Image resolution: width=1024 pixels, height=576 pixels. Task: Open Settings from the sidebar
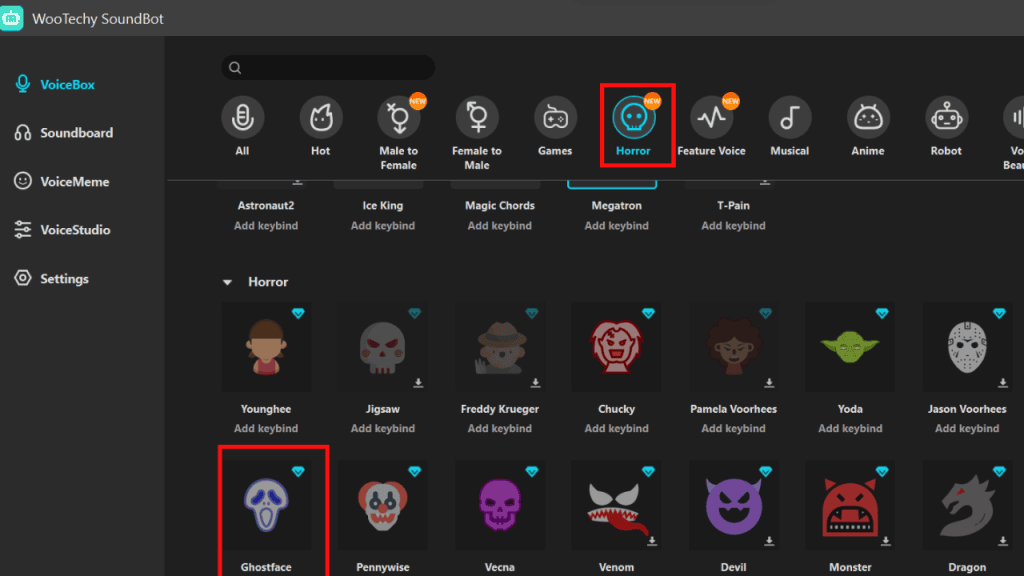coord(61,278)
